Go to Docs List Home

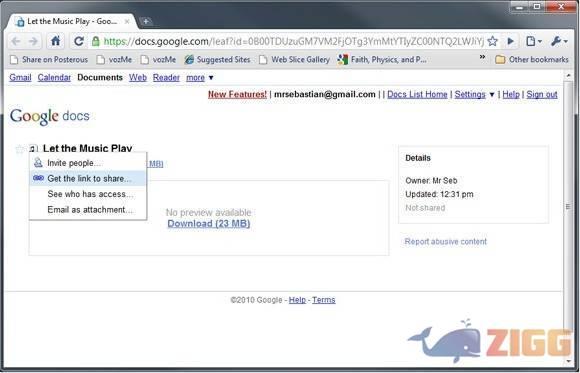[x=417, y=94]
